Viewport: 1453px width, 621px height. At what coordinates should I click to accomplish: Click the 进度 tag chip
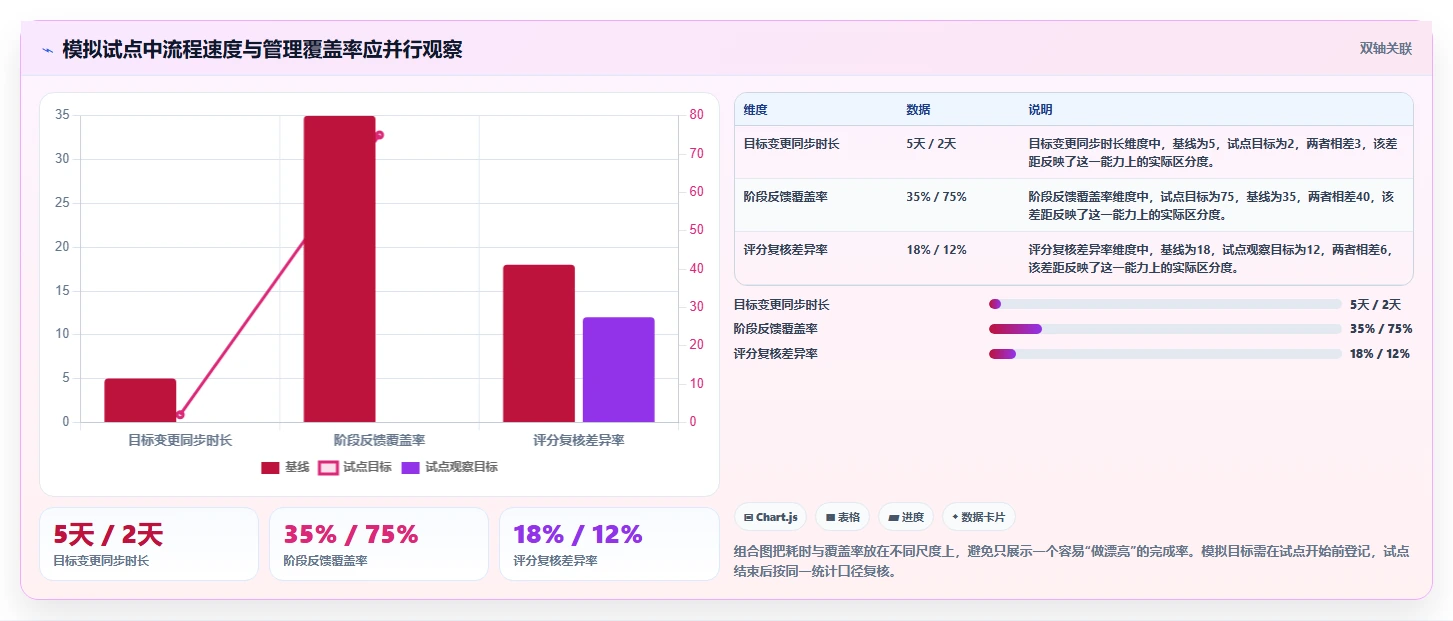(x=906, y=517)
